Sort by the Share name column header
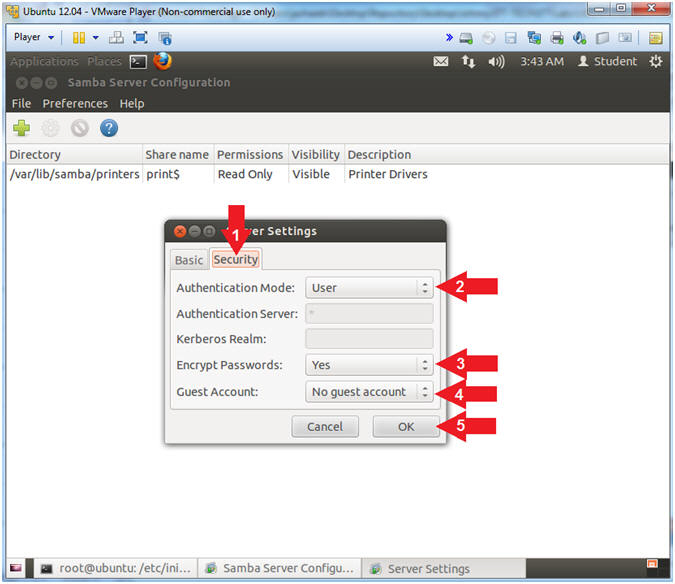The height and width of the screenshot is (584, 675). click(x=177, y=154)
